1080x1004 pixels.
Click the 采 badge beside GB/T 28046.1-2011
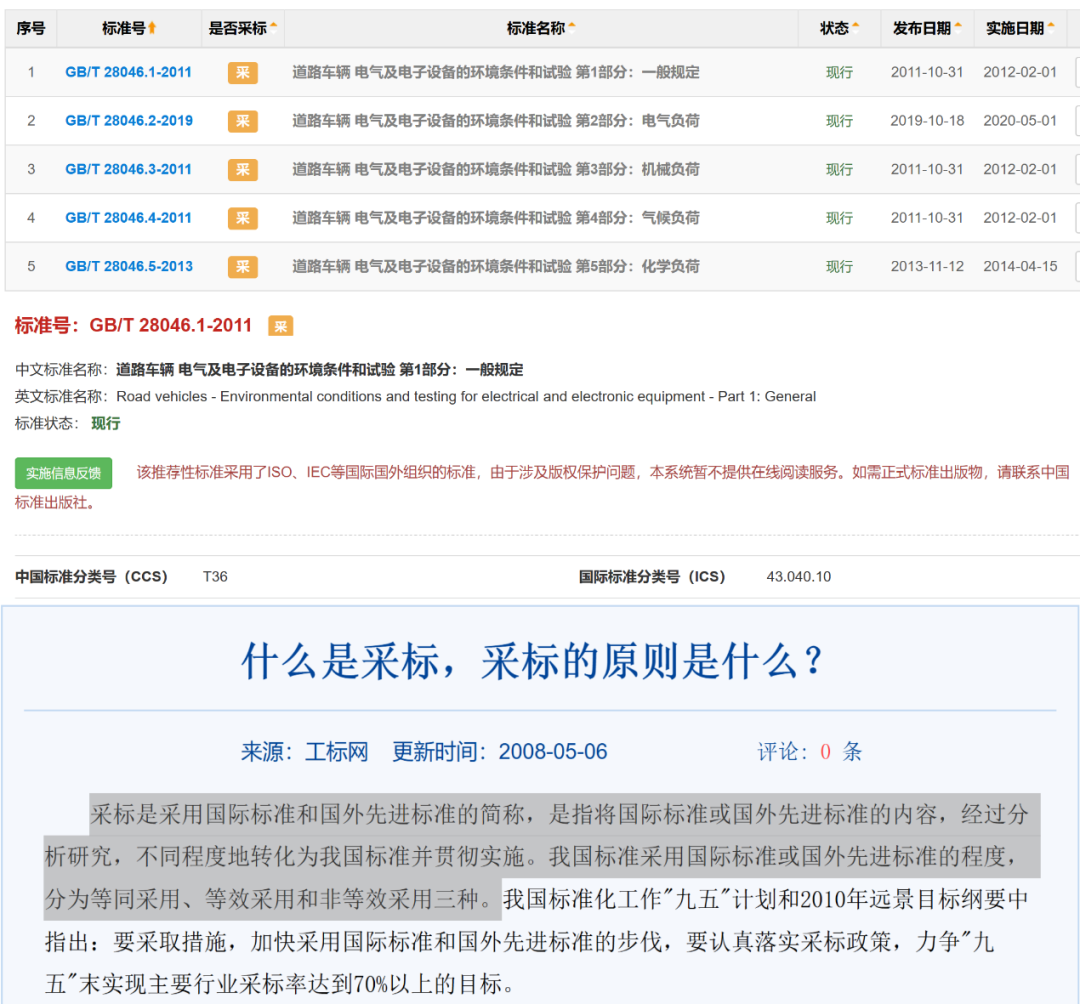(x=241, y=72)
